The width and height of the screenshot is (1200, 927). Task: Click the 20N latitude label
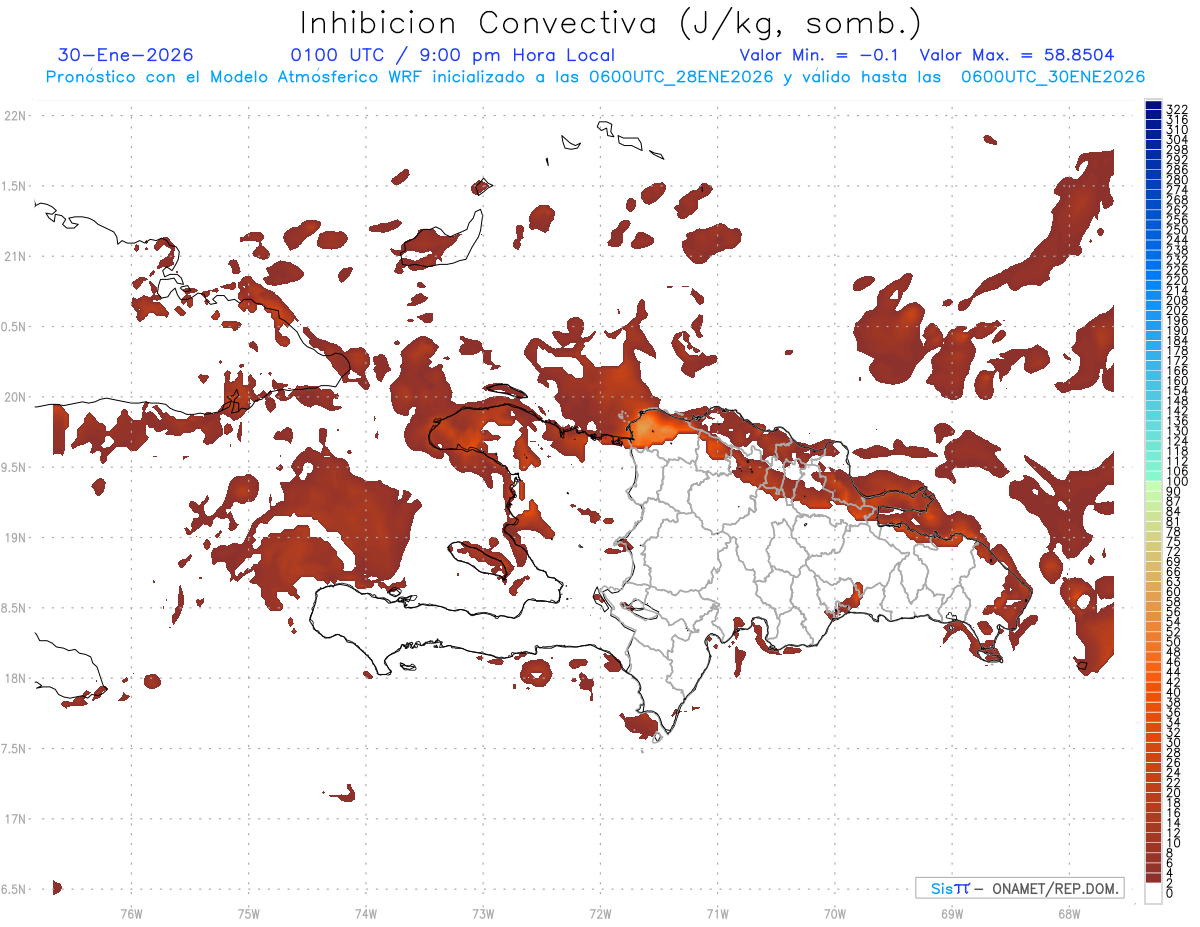(15, 397)
